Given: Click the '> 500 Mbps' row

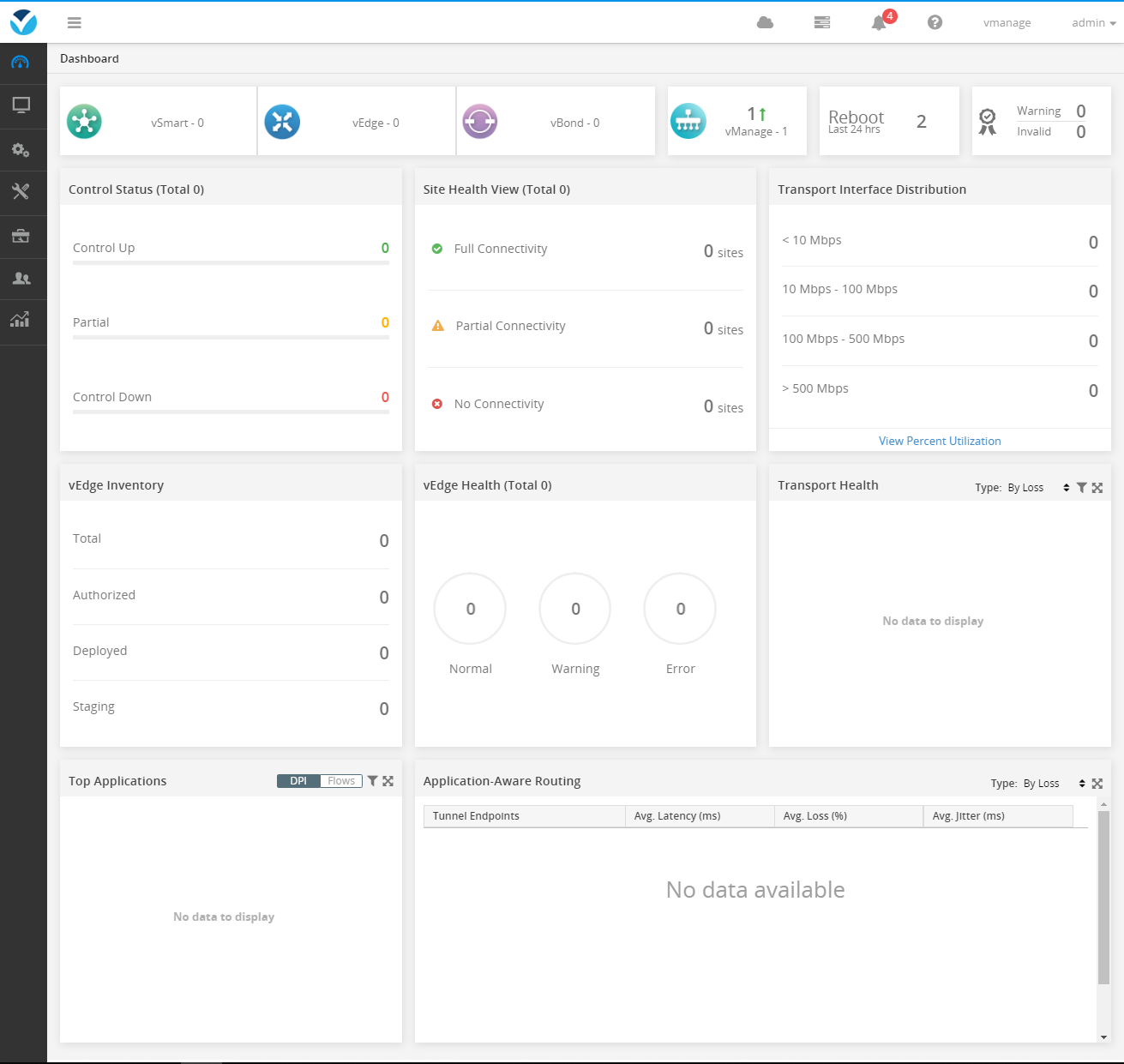Looking at the screenshot, I should click(x=940, y=391).
